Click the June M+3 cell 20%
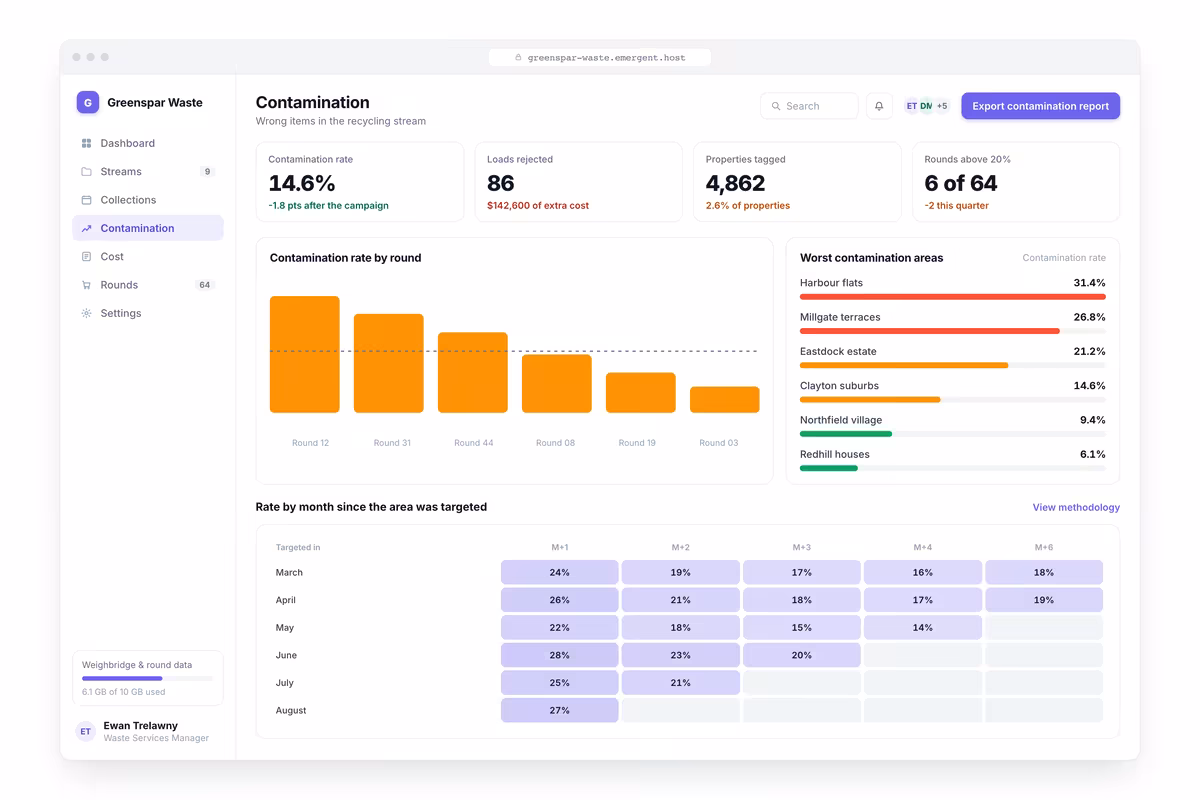This screenshot has height=800, width=1200. 802,655
